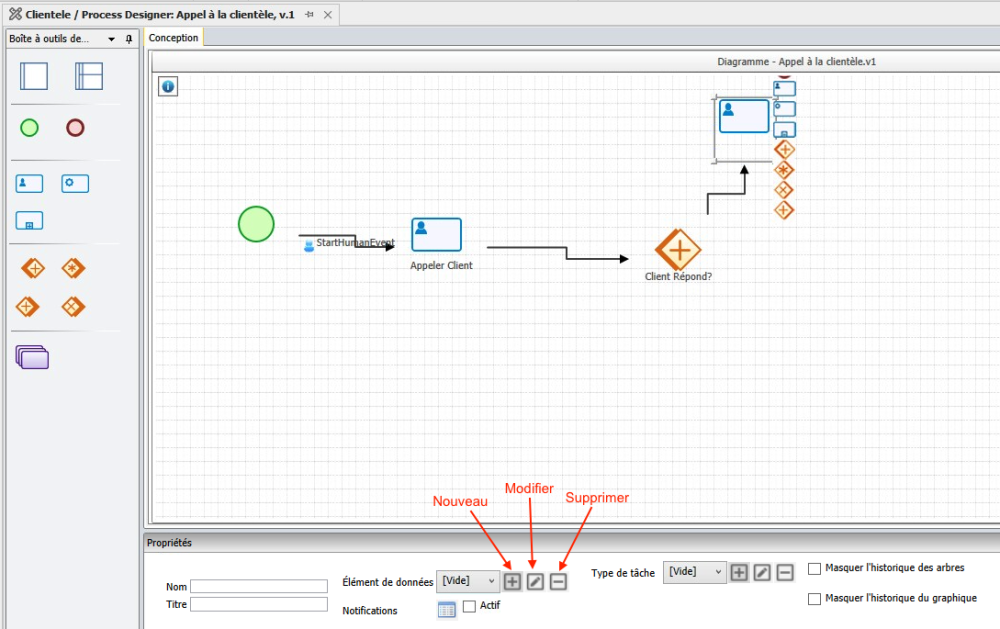The height and width of the screenshot is (629, 1000).
Task: Pick the red End event toolbox icon
Action: click(75, 128)
